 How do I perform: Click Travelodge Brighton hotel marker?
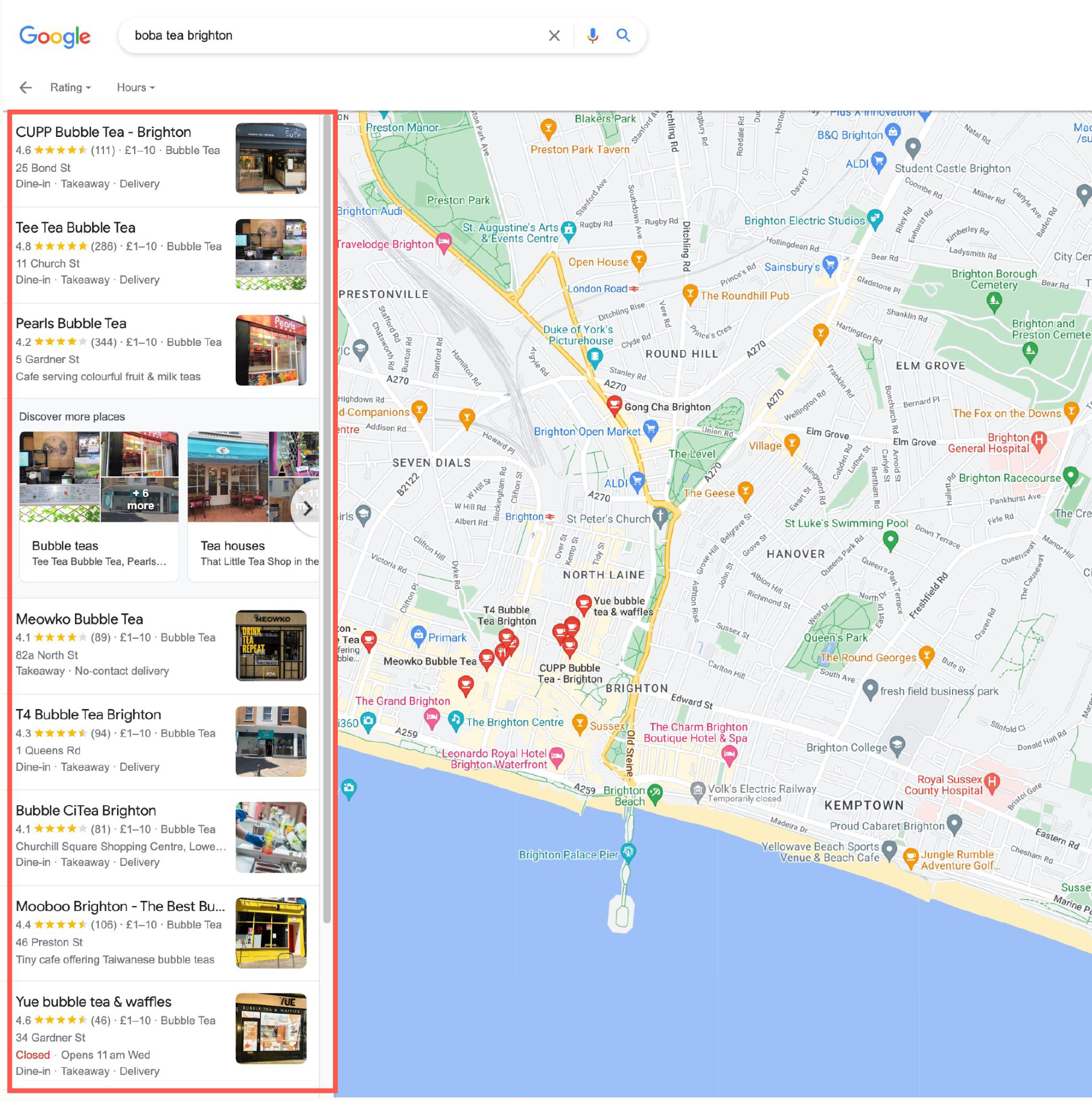pyautogui.click(x=444, y=242)
